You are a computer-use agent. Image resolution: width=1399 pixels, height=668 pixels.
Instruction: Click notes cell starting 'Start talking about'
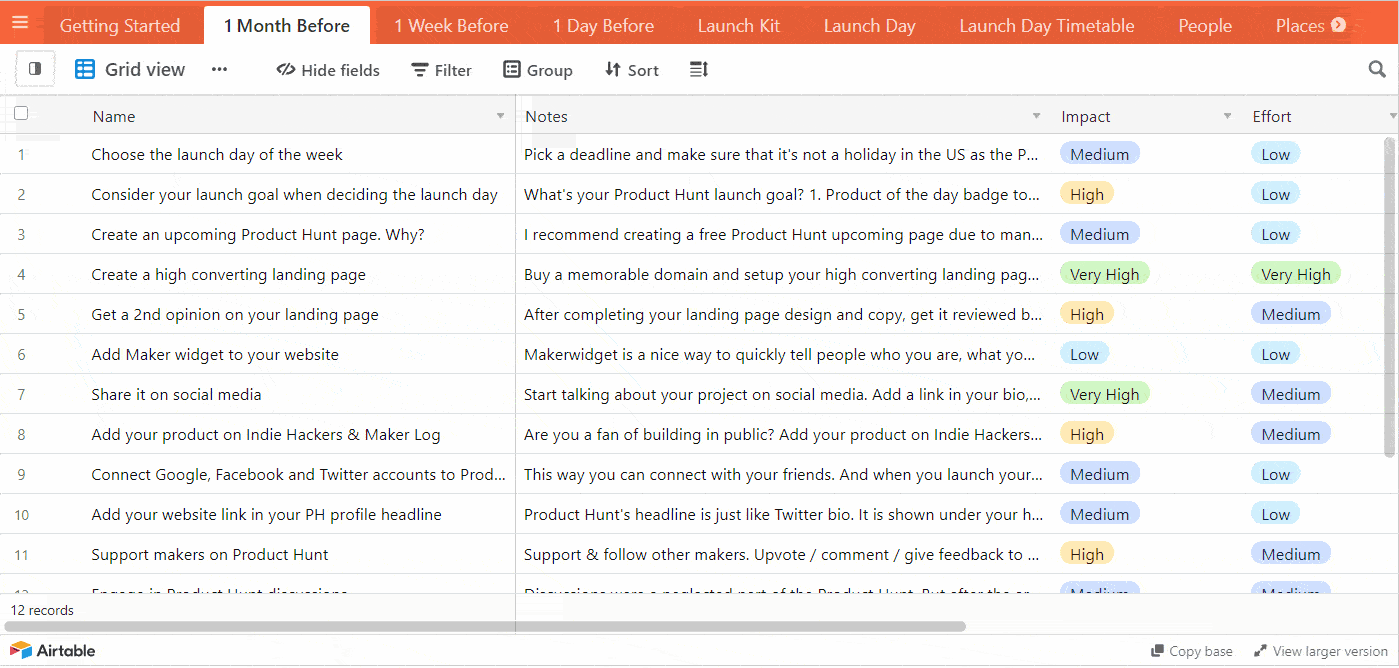[x=783, y=394]
